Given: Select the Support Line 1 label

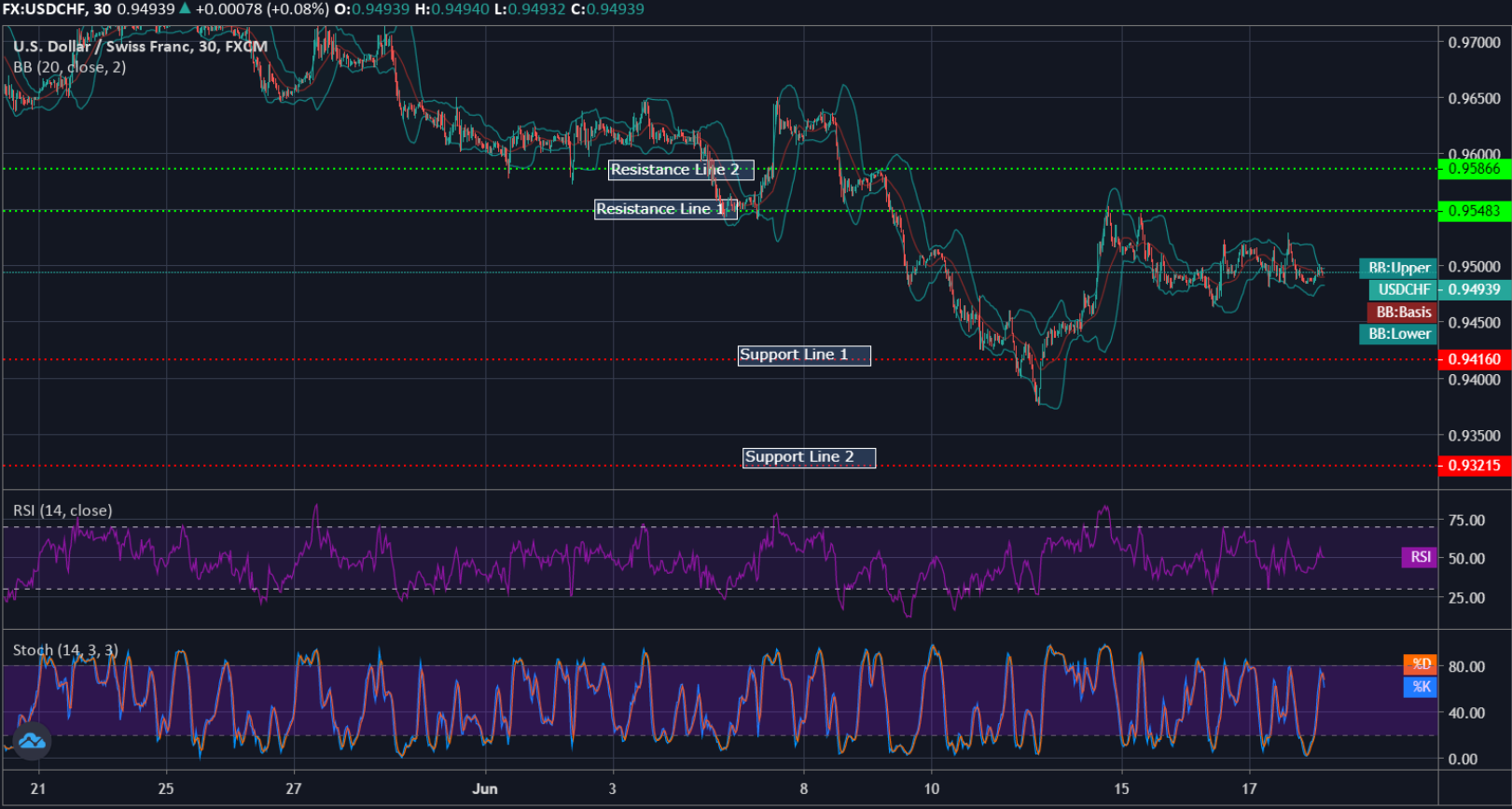Looking at the screenshot, I should click(x=804, y=356).
